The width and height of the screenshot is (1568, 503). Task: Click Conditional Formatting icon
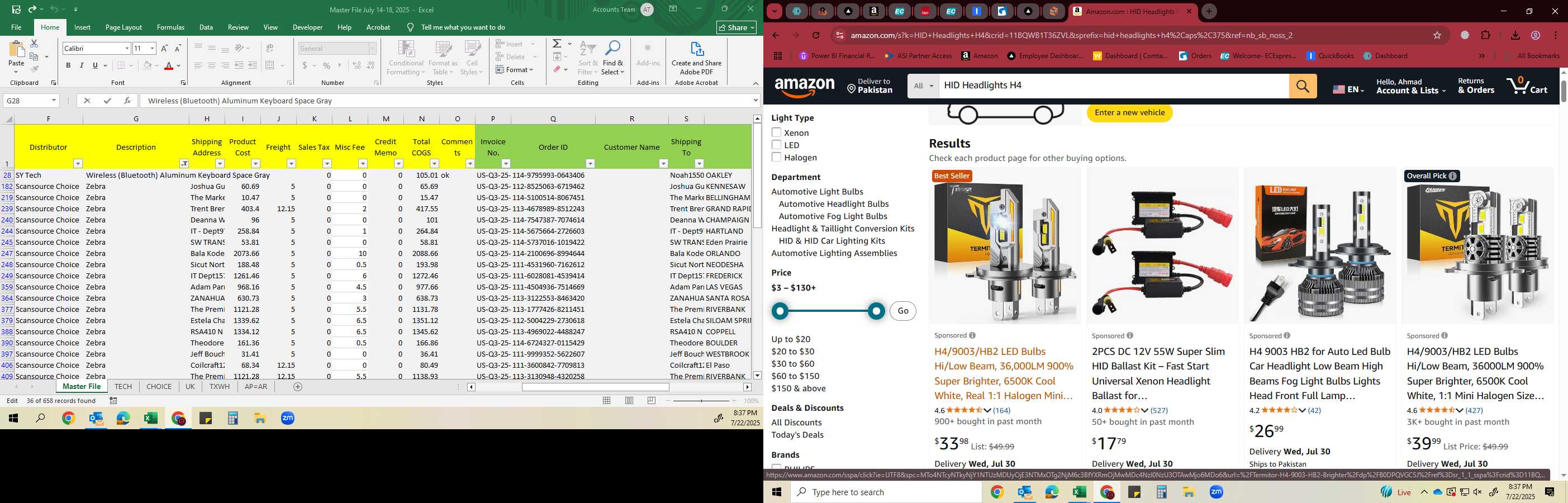[x=406, y=57]
